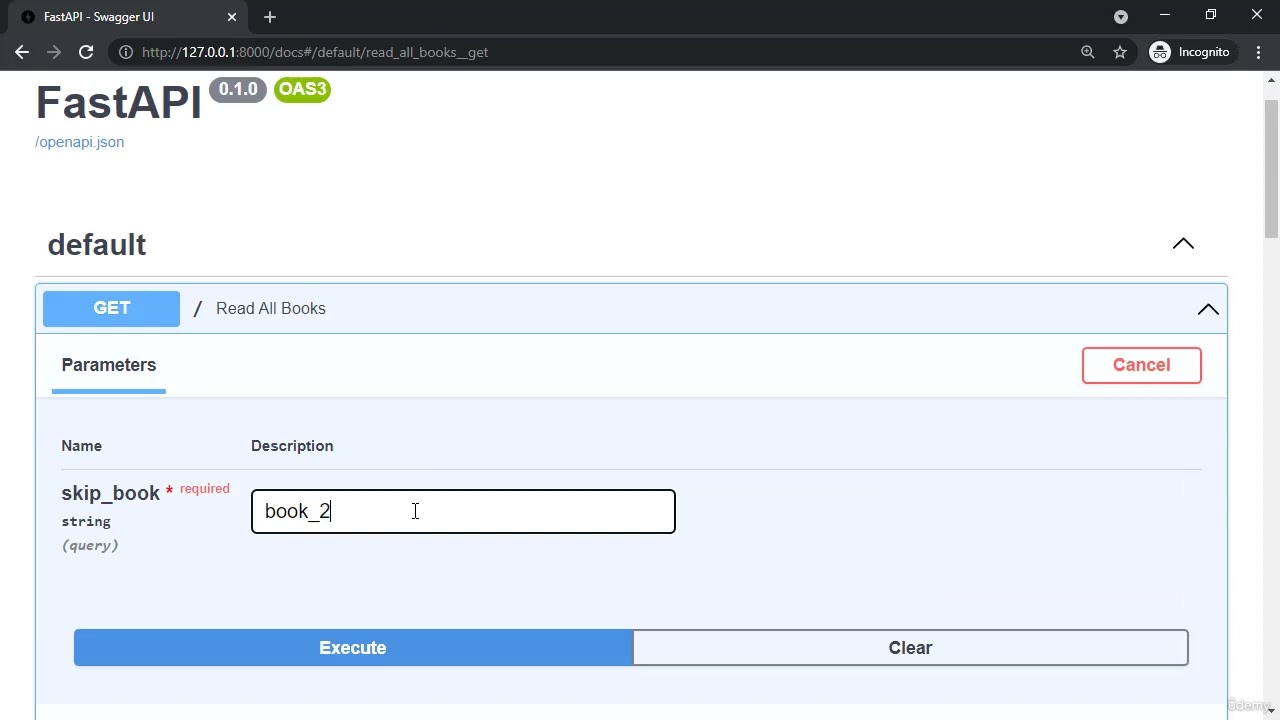Open the /openapi.json link
This screenshot has height=720, width=1280.
tap(80, 142)
